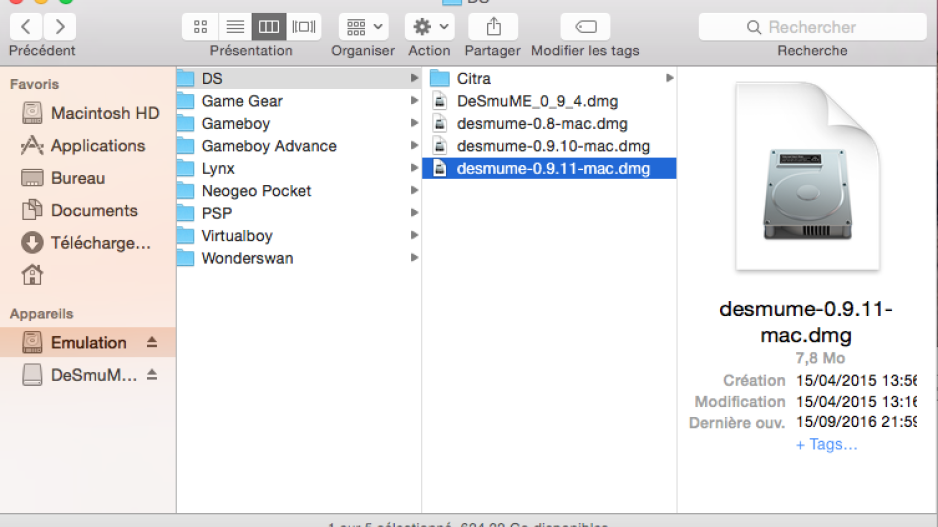Open the home folder icon in sidebar

click(32, 275)
